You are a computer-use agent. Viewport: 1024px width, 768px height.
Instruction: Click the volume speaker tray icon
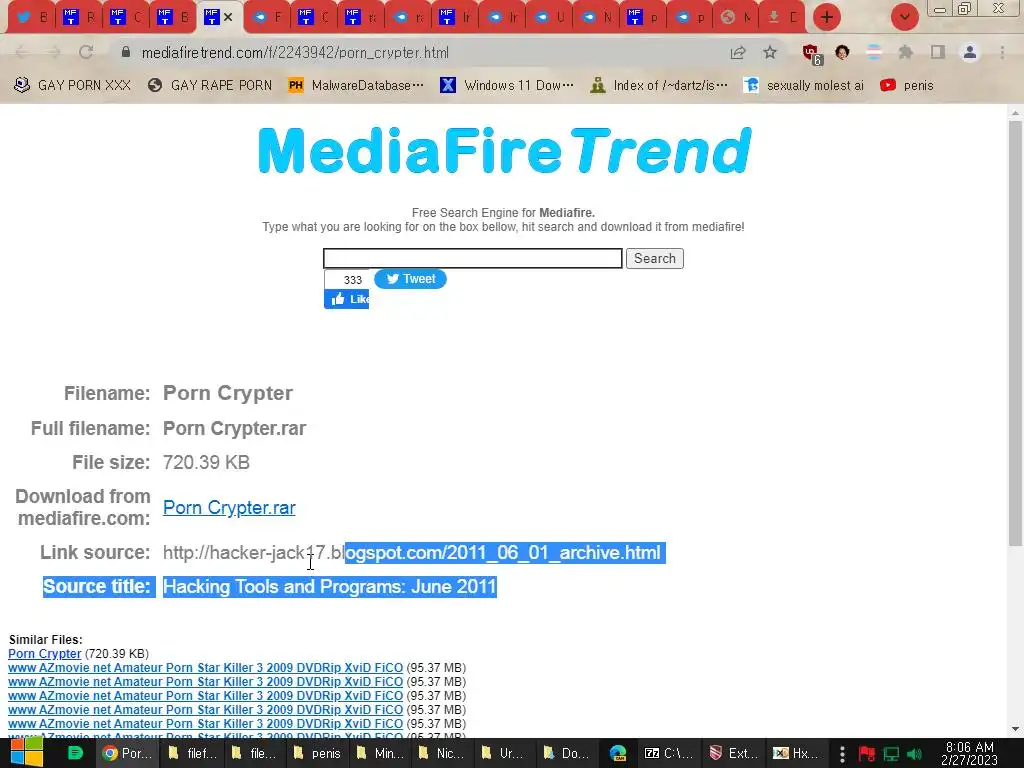915,754
